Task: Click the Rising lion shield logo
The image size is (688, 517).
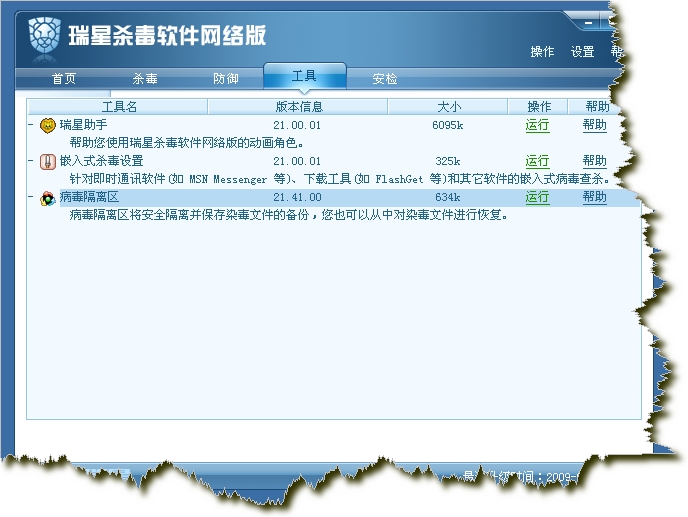Action: tap(44, 36)
